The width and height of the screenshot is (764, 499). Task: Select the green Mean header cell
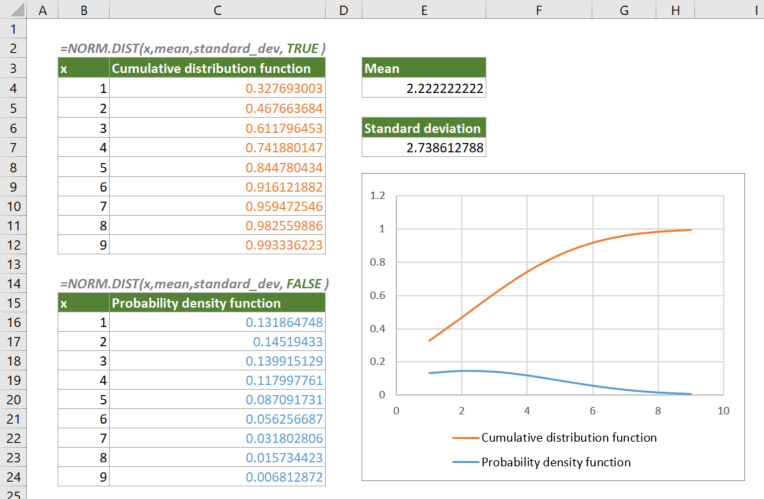click(424, 68)
